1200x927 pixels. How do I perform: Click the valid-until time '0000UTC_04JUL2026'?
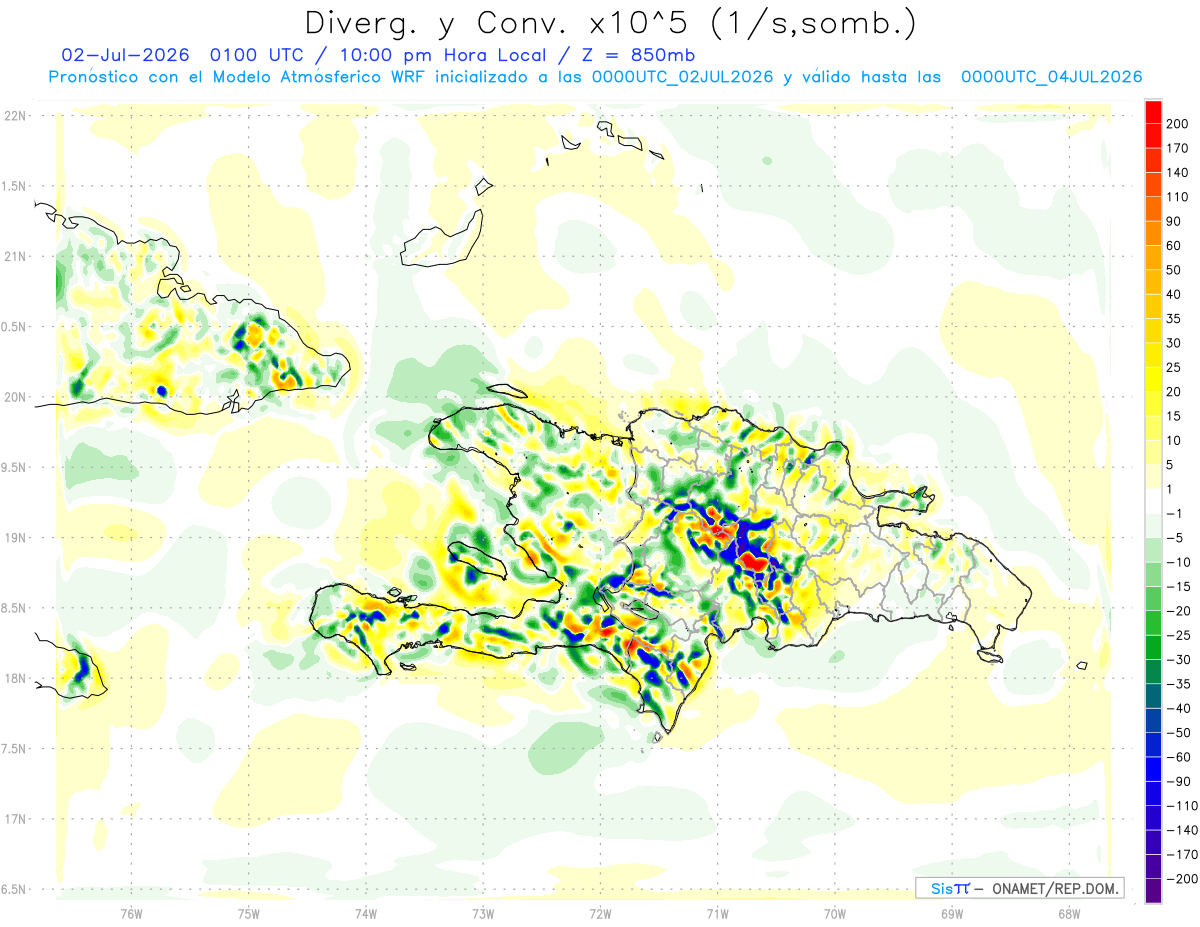tap(1052, 77)
